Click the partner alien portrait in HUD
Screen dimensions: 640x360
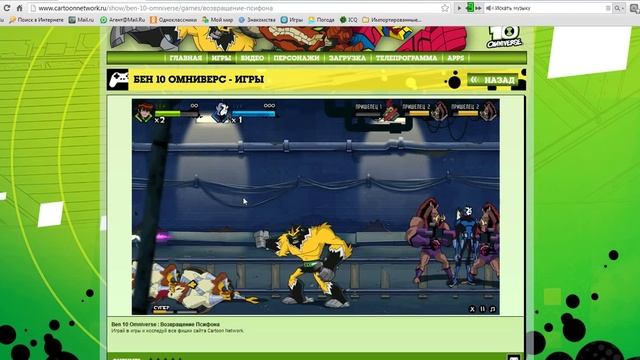coord(221,112)
